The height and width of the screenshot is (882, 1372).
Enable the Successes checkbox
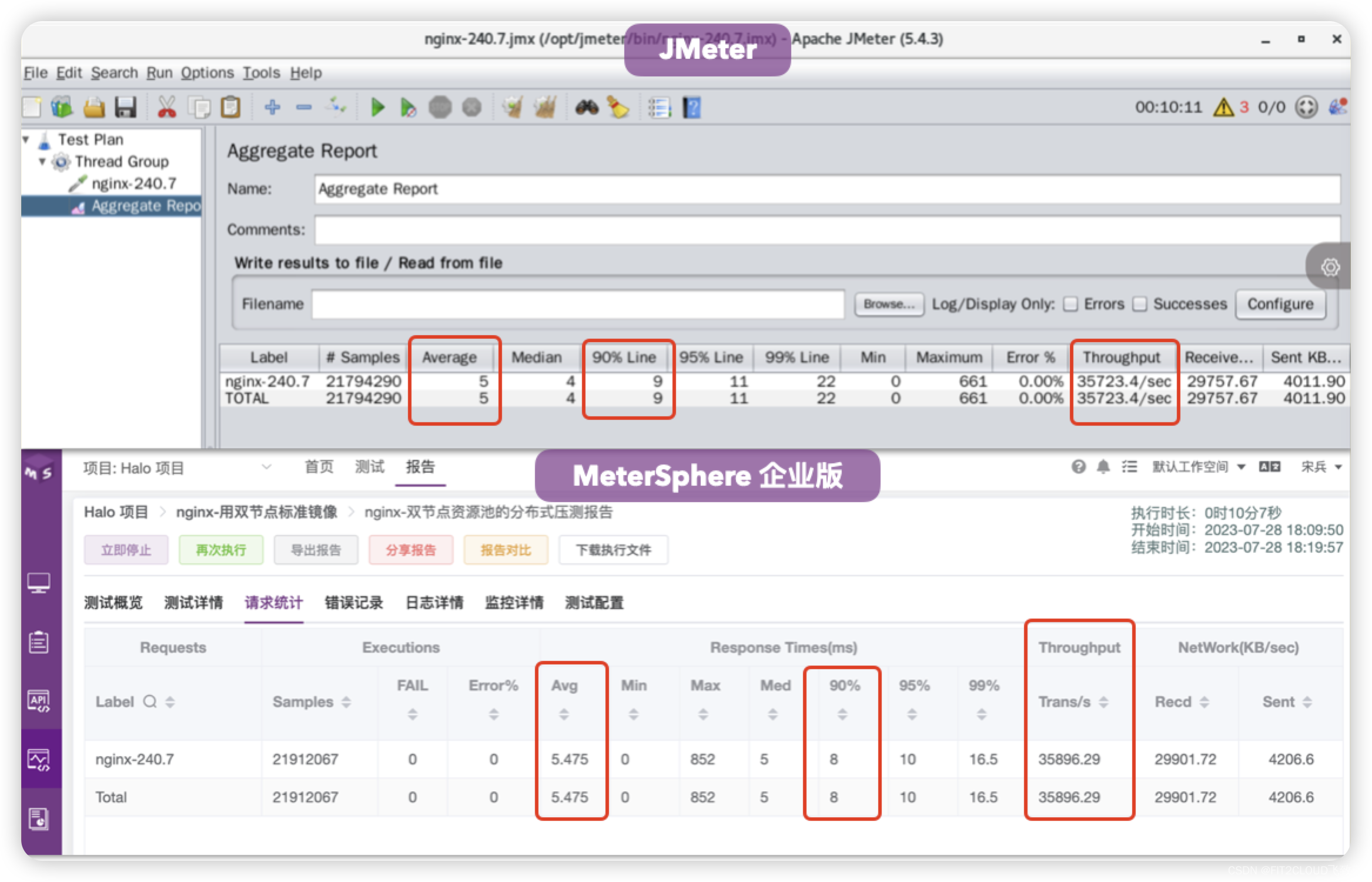coord(1140,304)
